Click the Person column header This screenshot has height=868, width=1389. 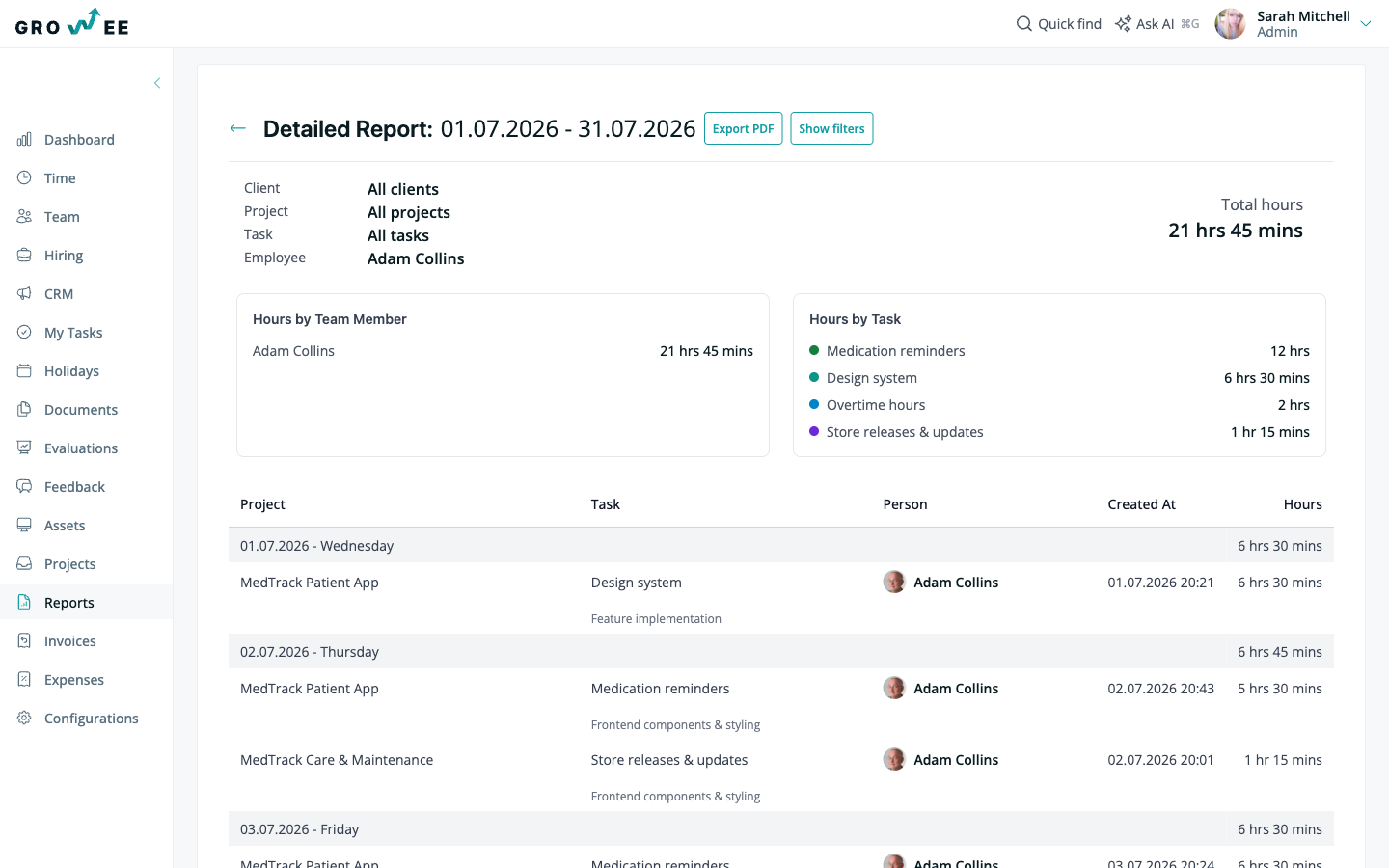coord(905,504)
